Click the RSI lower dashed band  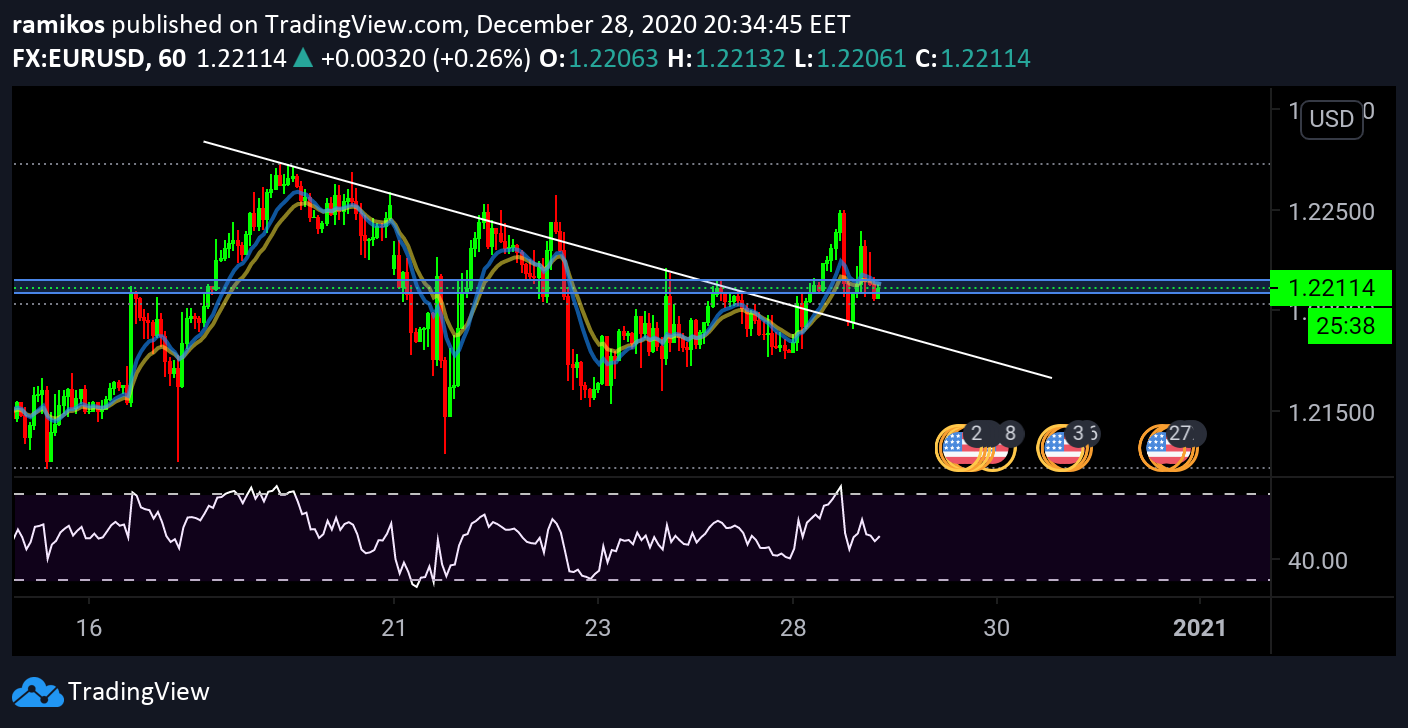click(640, 580)
